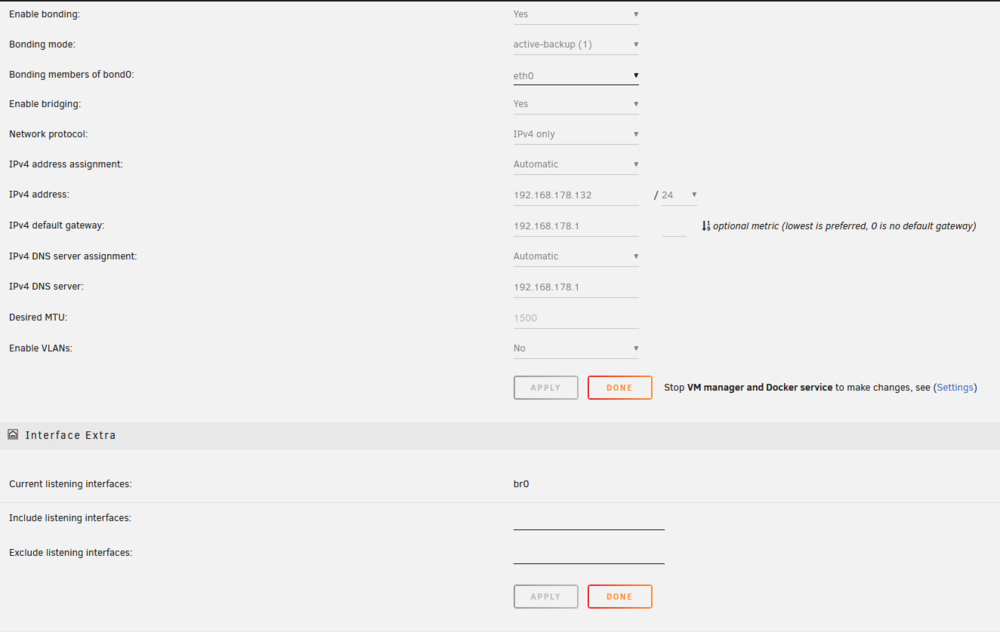Click the Enable bridging label
1000x632 pixels.
click(45, 104)
